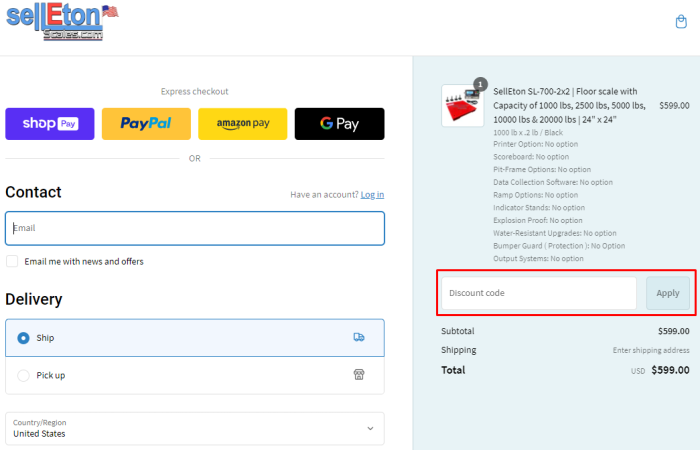Click the product price $599.00 beside title
700x450 pixels.
[x=674, y=105]
